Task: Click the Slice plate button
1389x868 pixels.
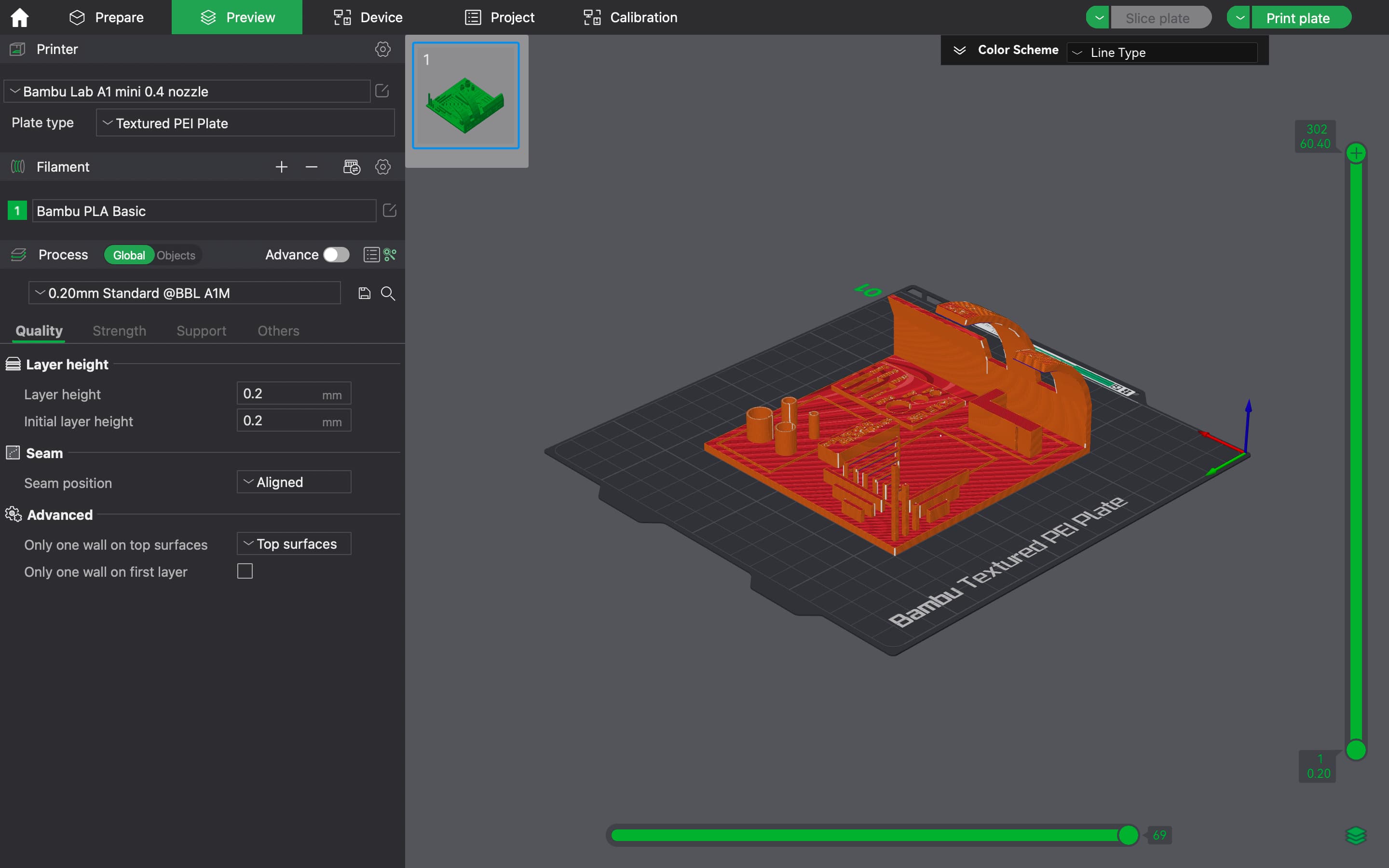Action: [1161, 18]
